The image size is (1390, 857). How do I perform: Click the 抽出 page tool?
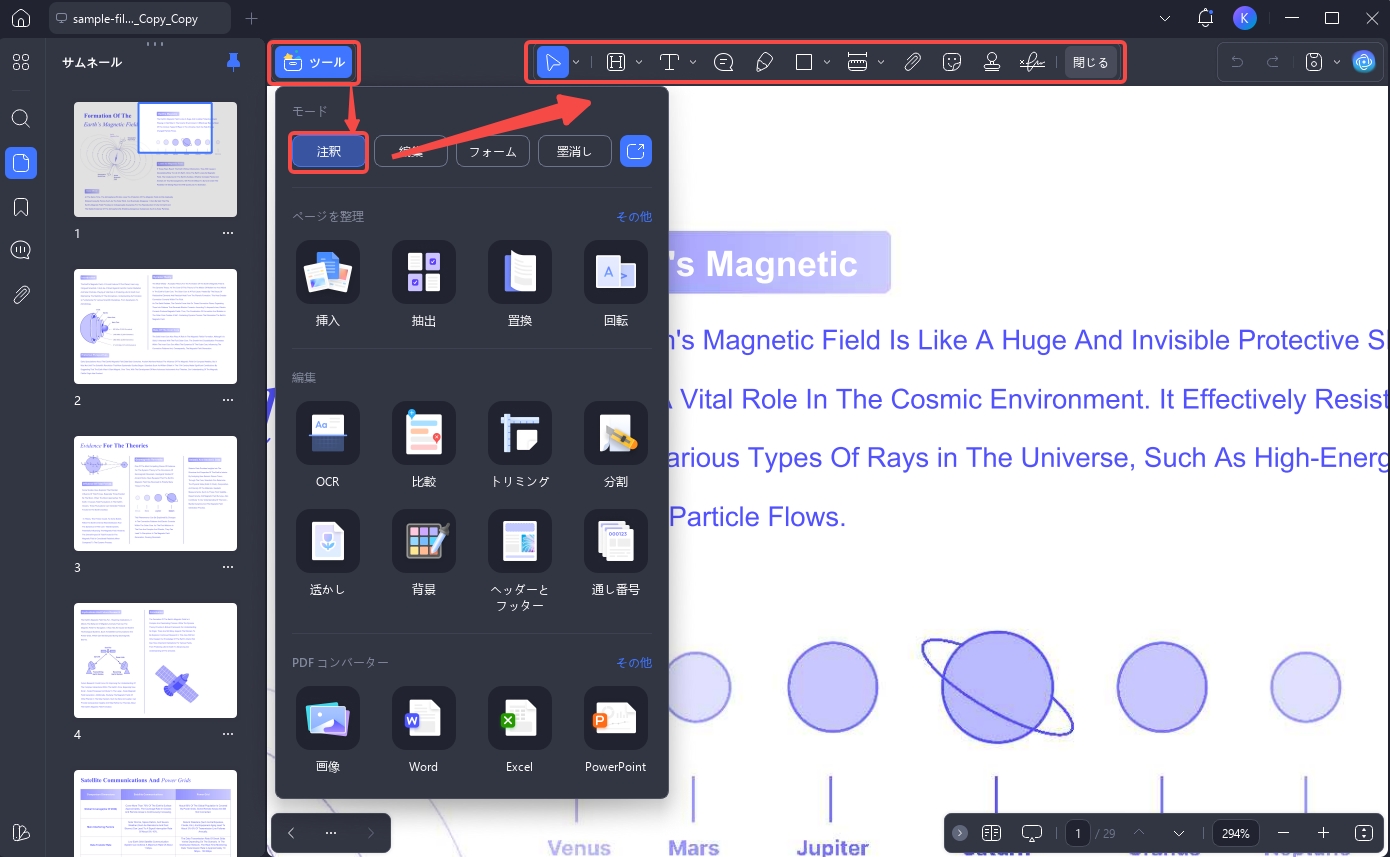click(x=424, y=284)
